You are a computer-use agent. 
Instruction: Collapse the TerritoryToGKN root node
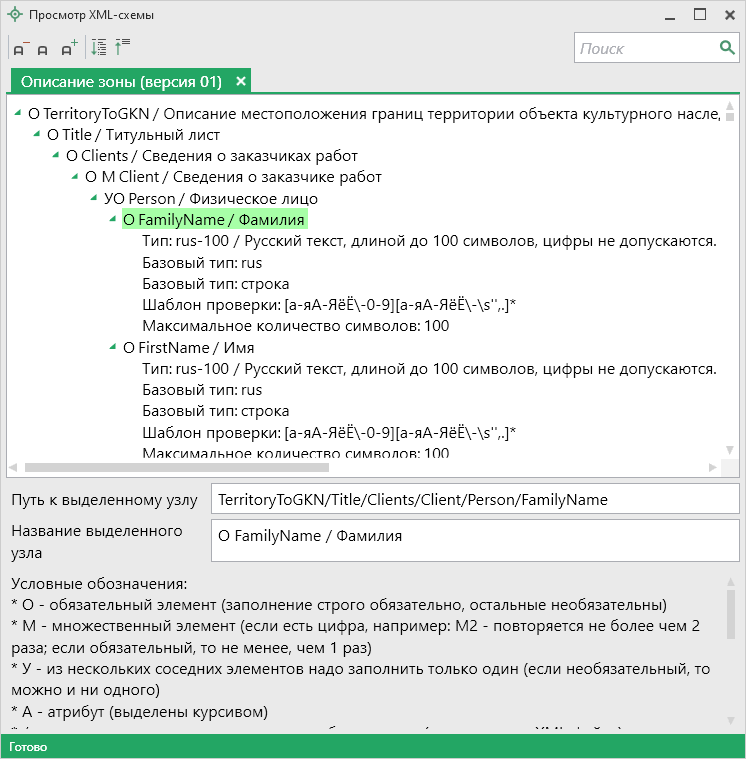(x=19, y=114)
